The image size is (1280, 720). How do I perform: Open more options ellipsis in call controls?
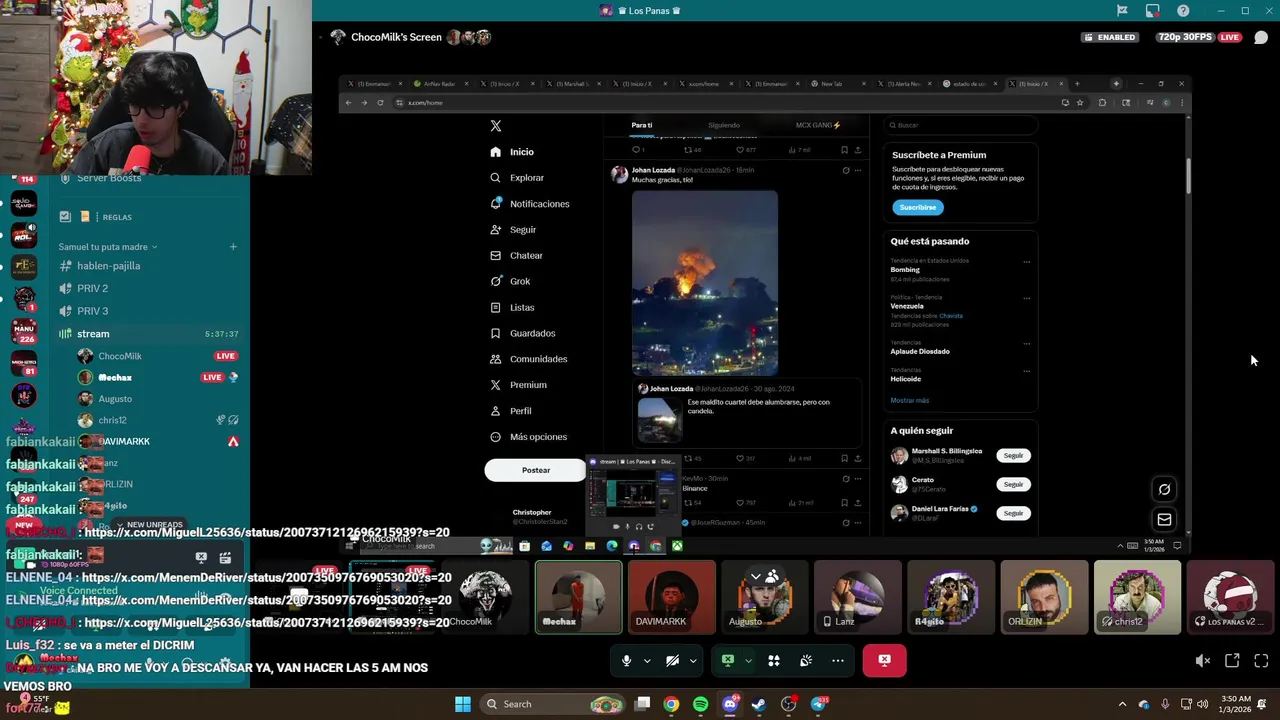(838, 661)
